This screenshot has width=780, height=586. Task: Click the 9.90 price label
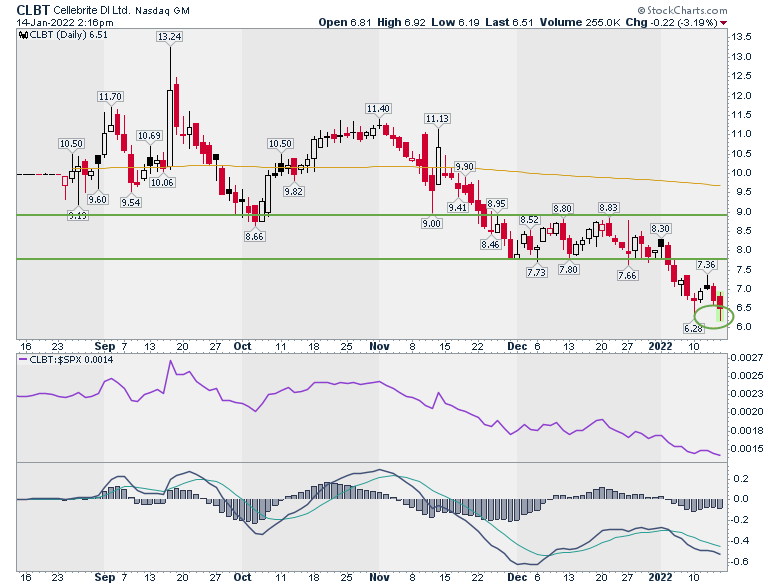(465, 167)
